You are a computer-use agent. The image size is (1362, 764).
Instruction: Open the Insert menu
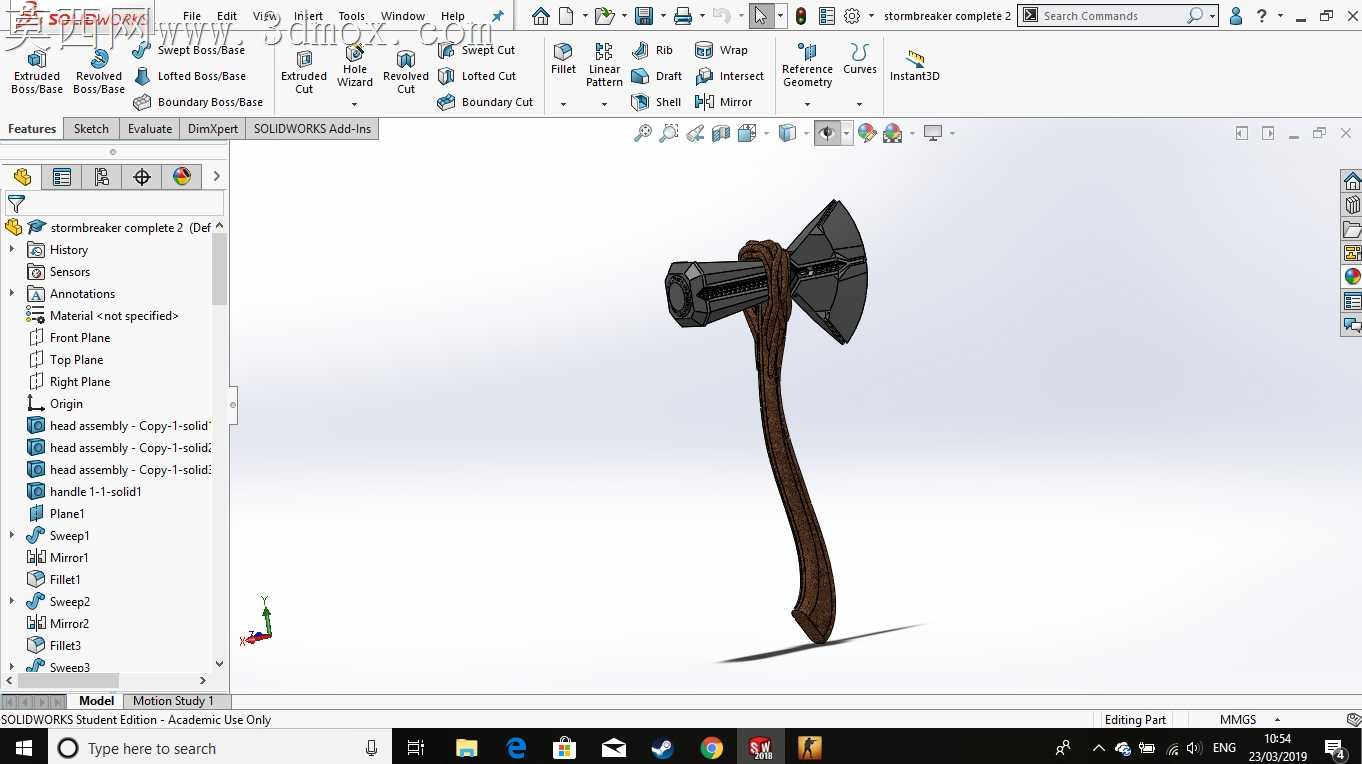click(308, 16)
